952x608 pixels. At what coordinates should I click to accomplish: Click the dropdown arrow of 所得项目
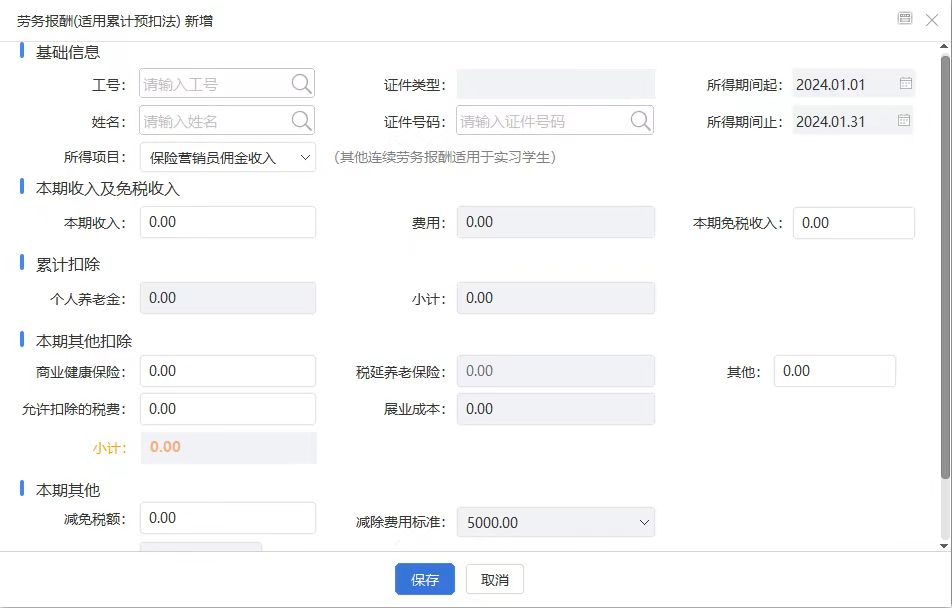click(307, 156)
